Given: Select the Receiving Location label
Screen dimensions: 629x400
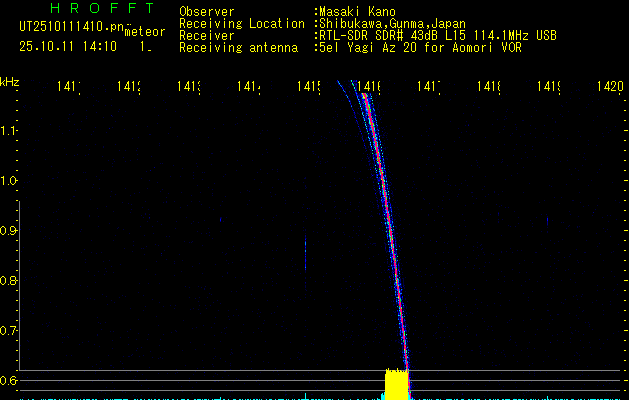Looking at the screenshot, I should tap(242, 23).
